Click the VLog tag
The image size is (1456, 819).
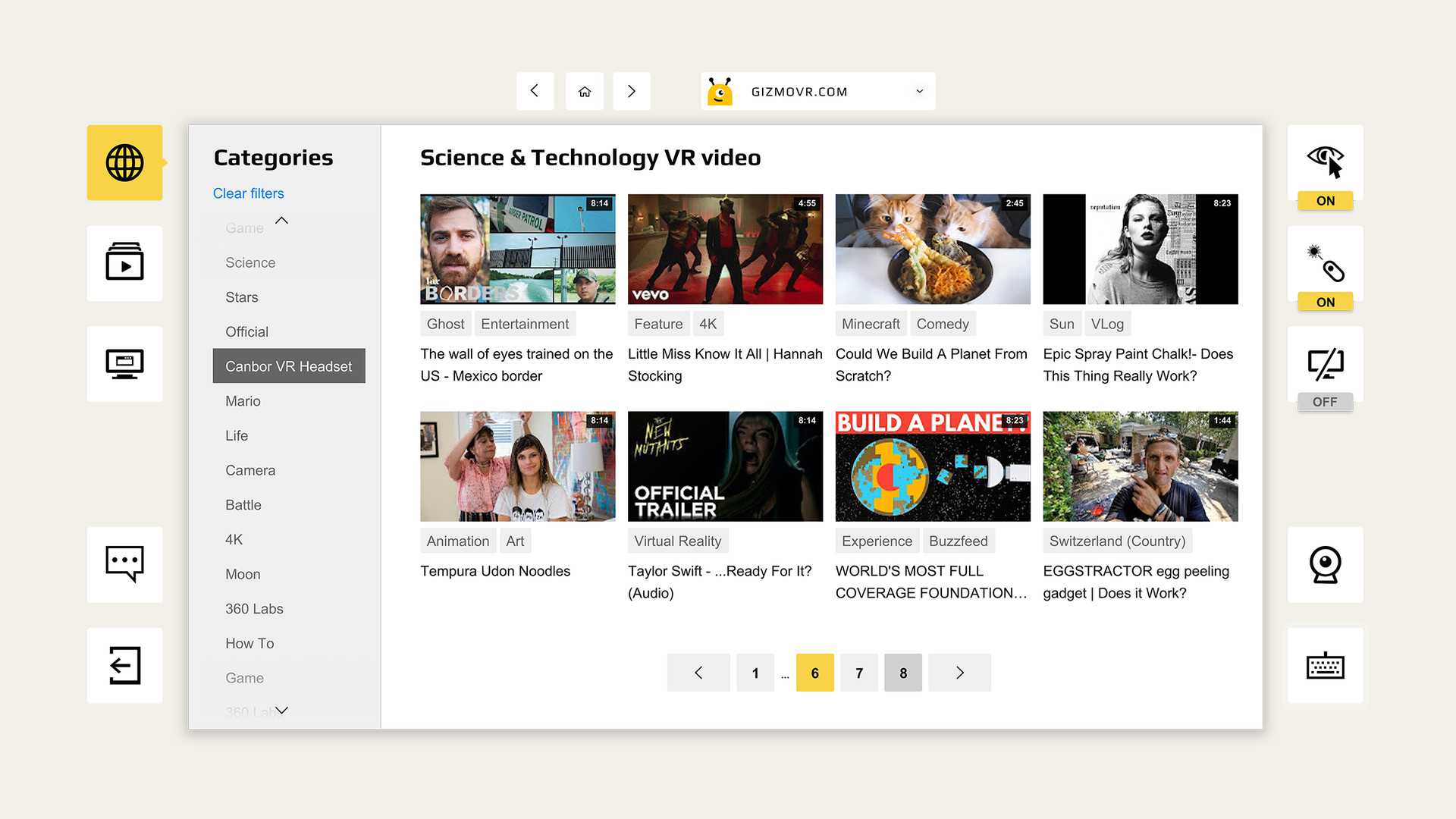tap(1107, 324)
